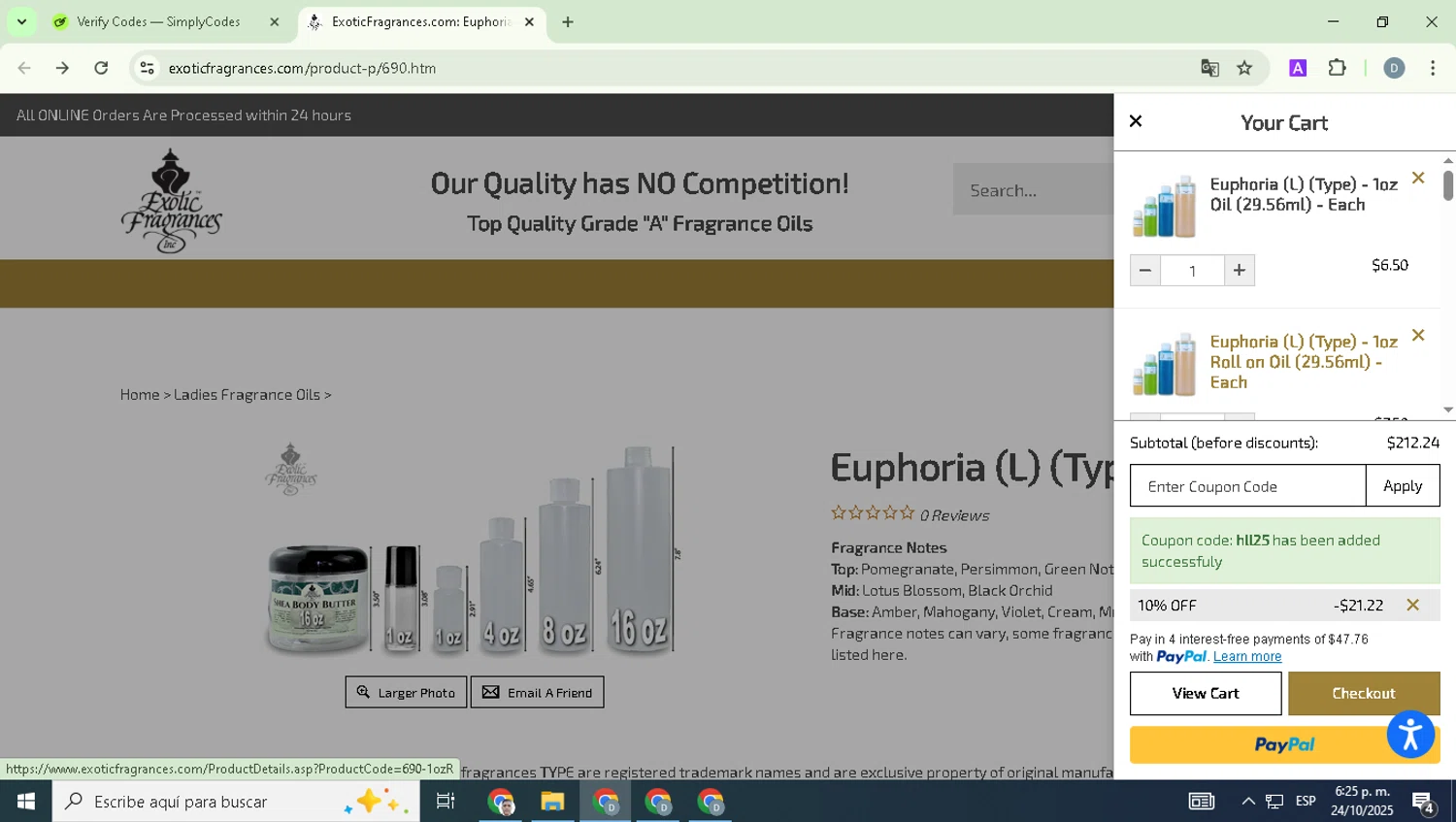Viewport: 1456px width, 822px height.
Task: Close the ExoticFragrances.com tab
Action: pos(529,21)
